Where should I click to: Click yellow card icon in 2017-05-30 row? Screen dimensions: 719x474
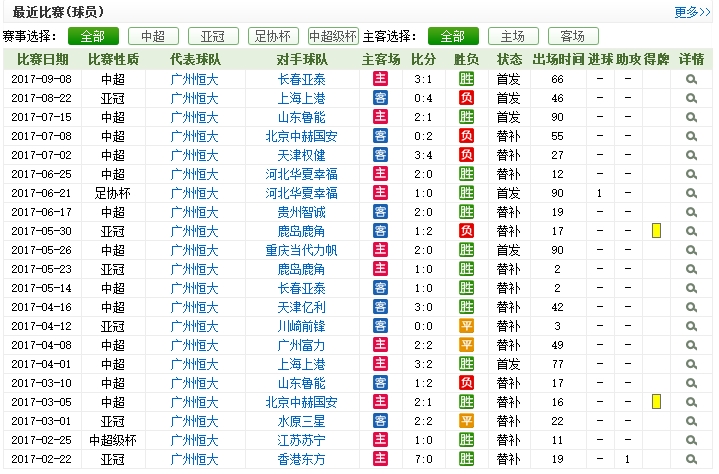[x=656, y=231]
